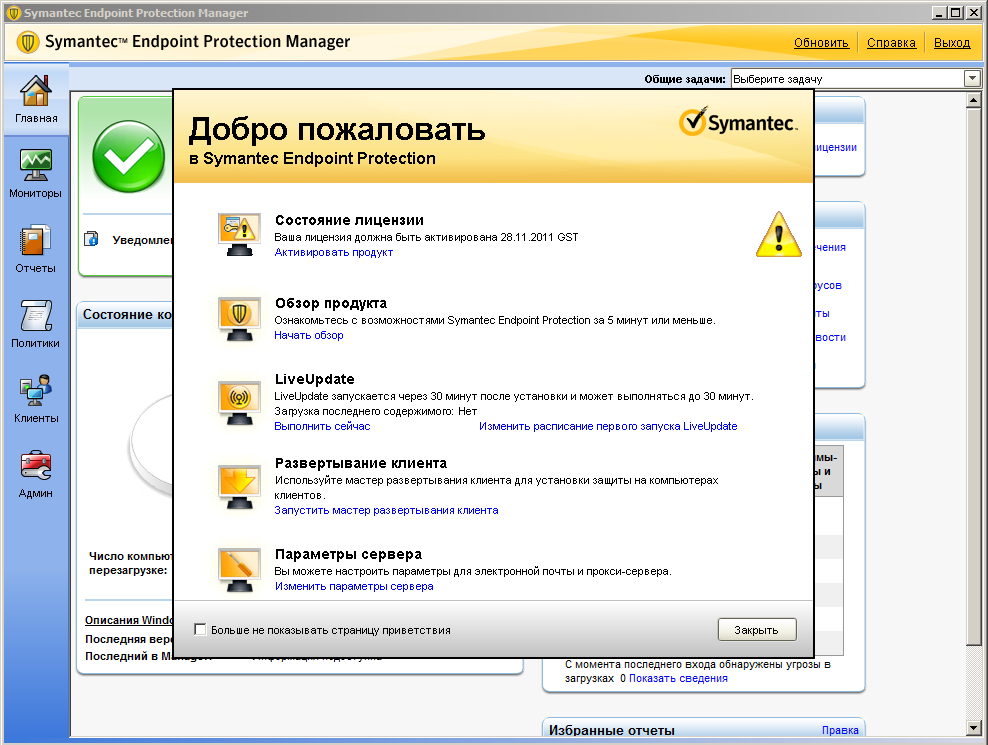Click Начать обзор link
The width and height of the screenshot is (988, 745).
click(x=309, y=335)
